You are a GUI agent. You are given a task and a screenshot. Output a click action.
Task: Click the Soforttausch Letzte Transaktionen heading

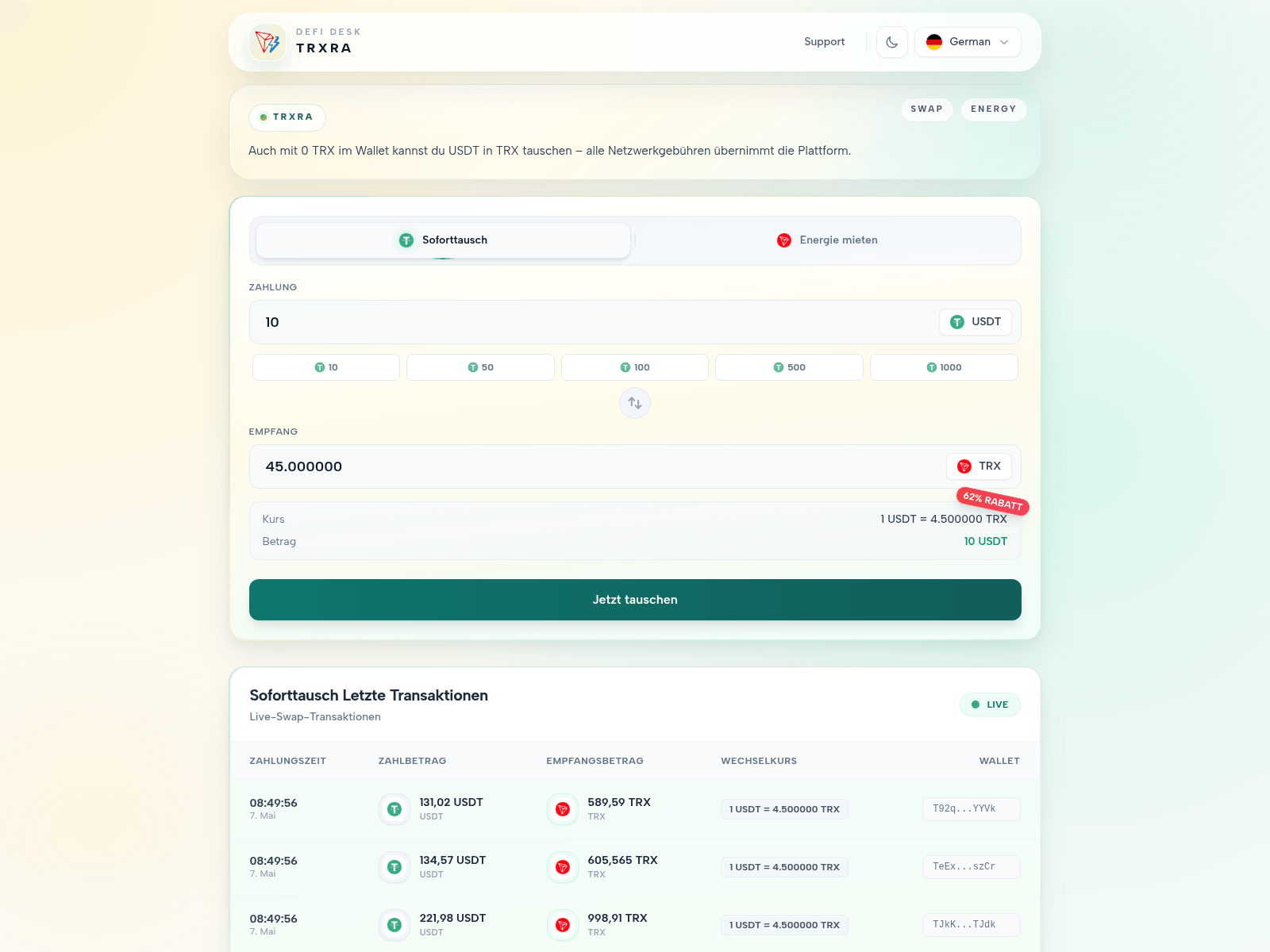368,696
